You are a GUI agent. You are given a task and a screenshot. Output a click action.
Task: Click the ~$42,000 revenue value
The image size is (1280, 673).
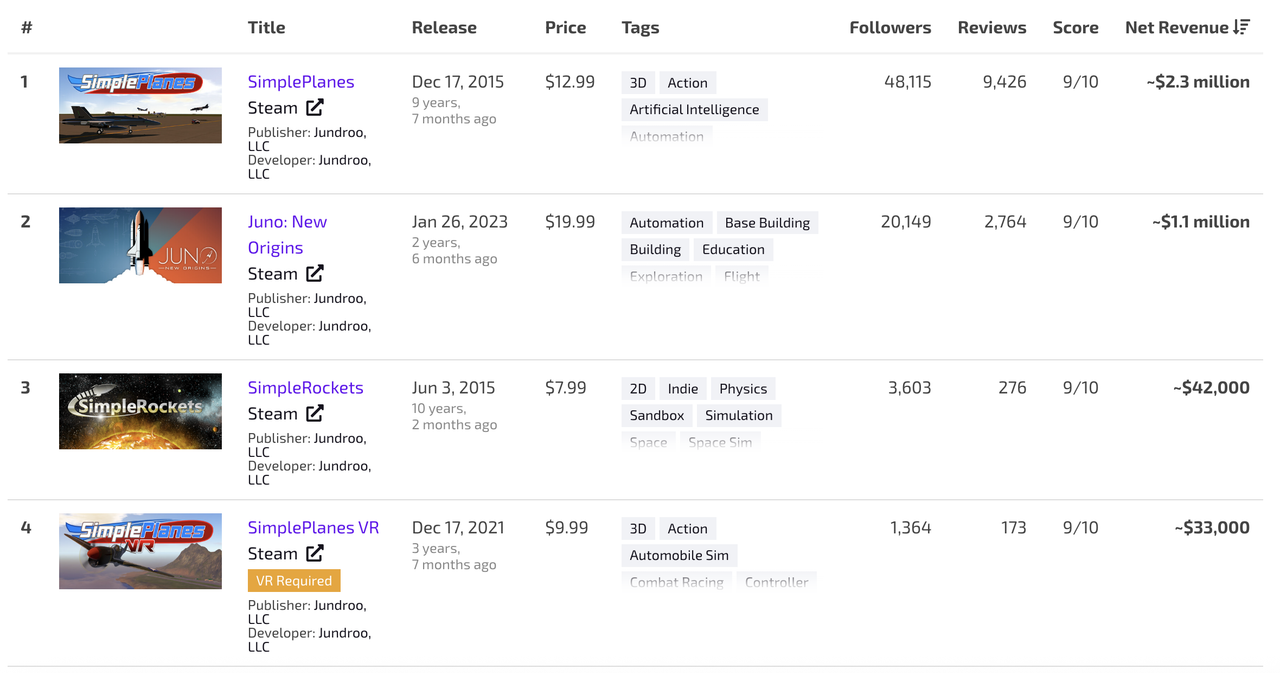(x=1211, y=388)
